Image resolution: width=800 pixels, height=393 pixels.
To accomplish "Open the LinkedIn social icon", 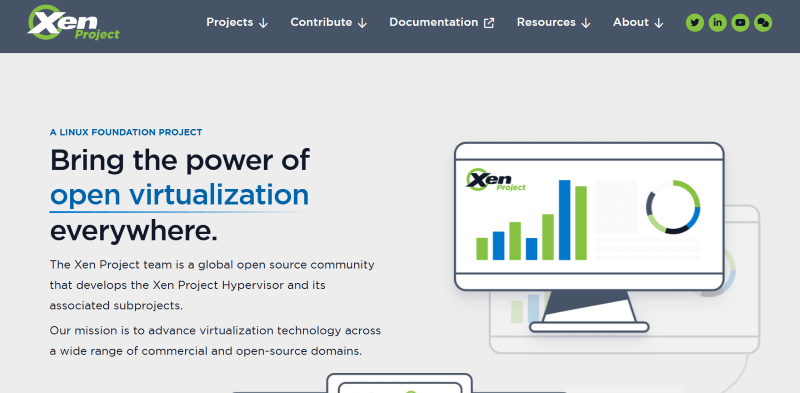I will [x=717, y=22].
